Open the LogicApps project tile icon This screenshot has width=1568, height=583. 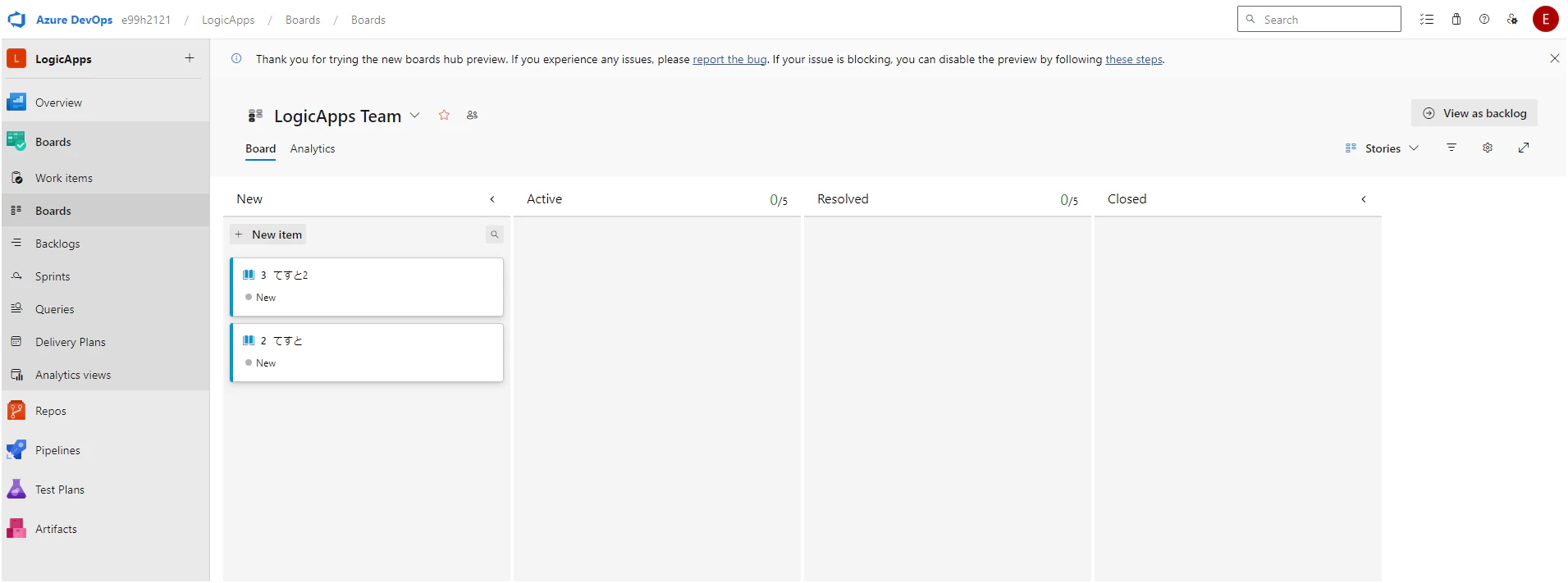[16, 58]
